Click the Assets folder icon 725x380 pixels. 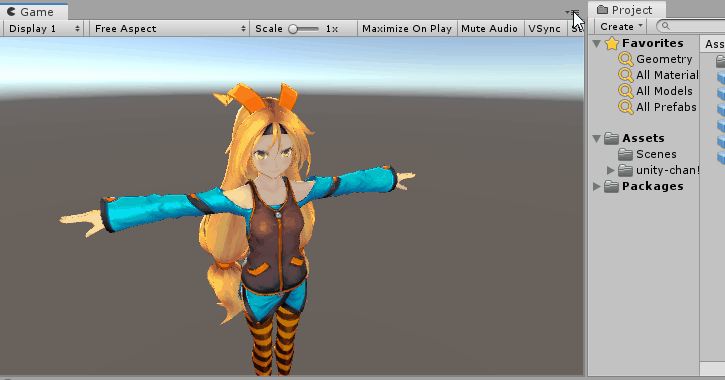tap(611, 138)
